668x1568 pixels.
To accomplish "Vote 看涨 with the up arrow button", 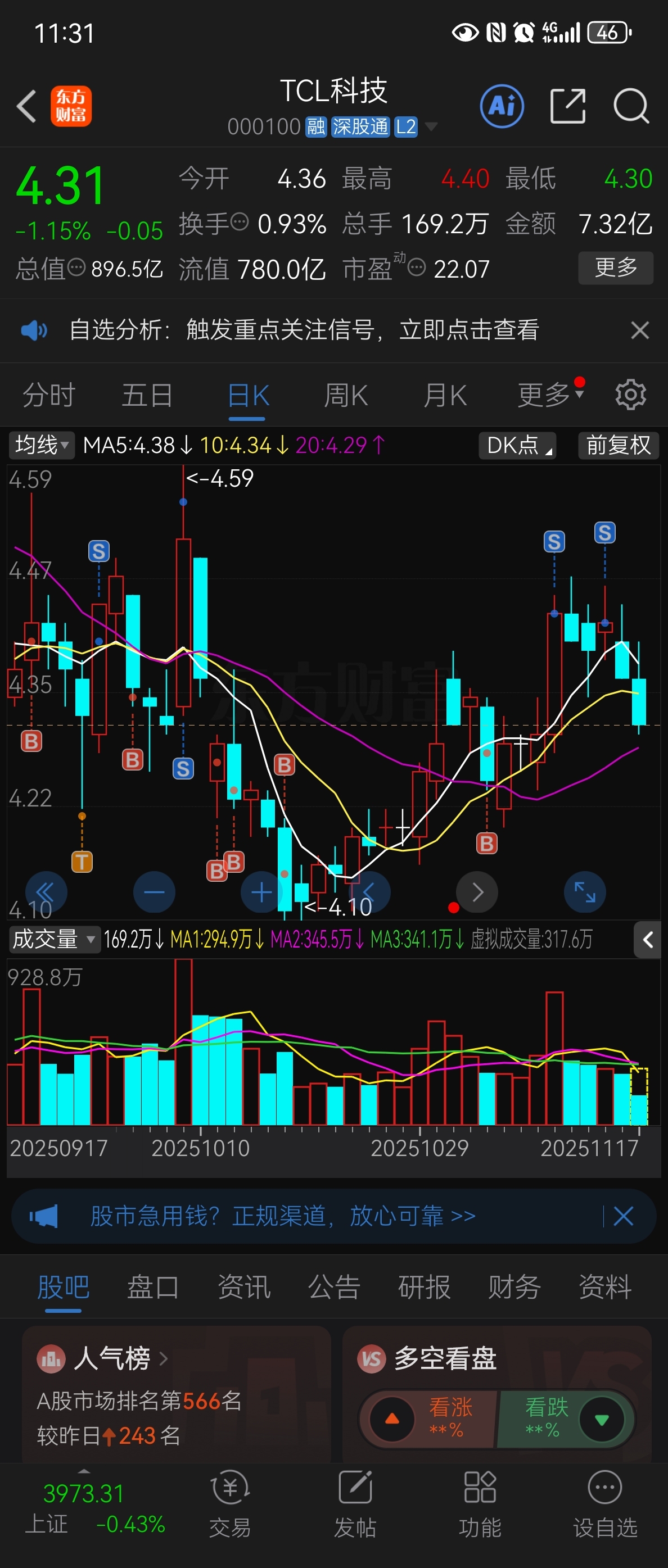I will pos(392,1419).
